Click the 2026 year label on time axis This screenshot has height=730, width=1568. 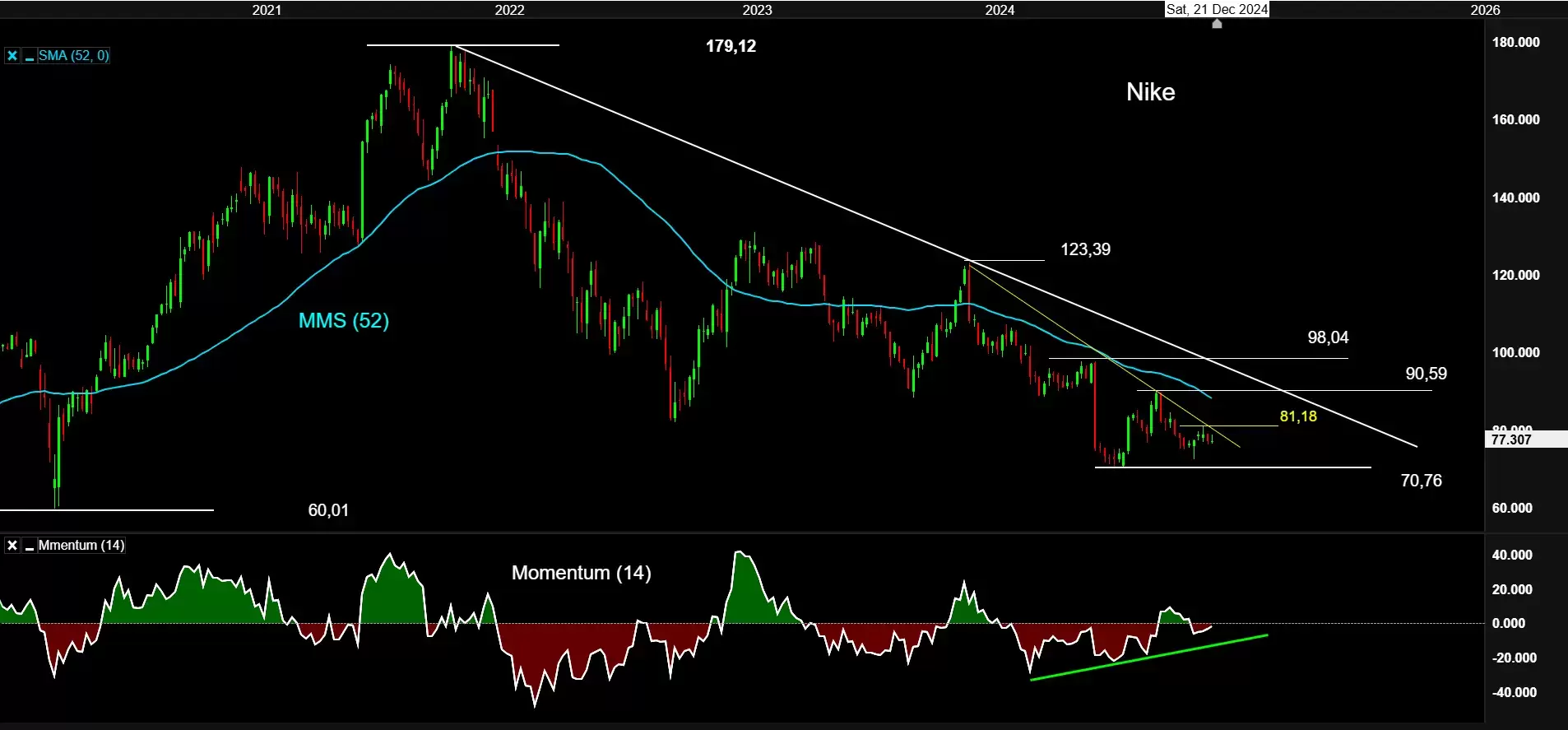click(x=1485, y=10)
